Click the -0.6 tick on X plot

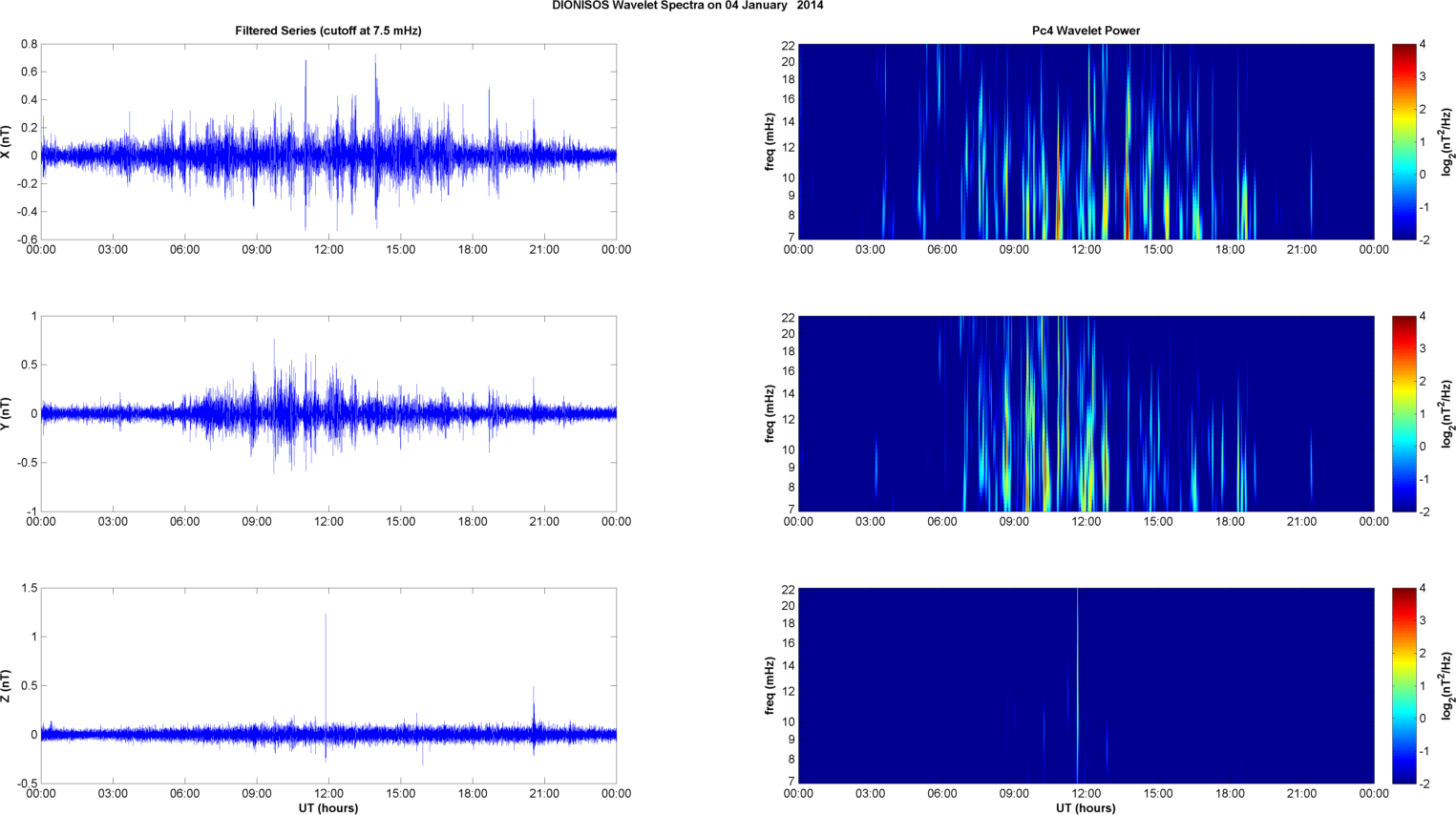coord(26,240)
